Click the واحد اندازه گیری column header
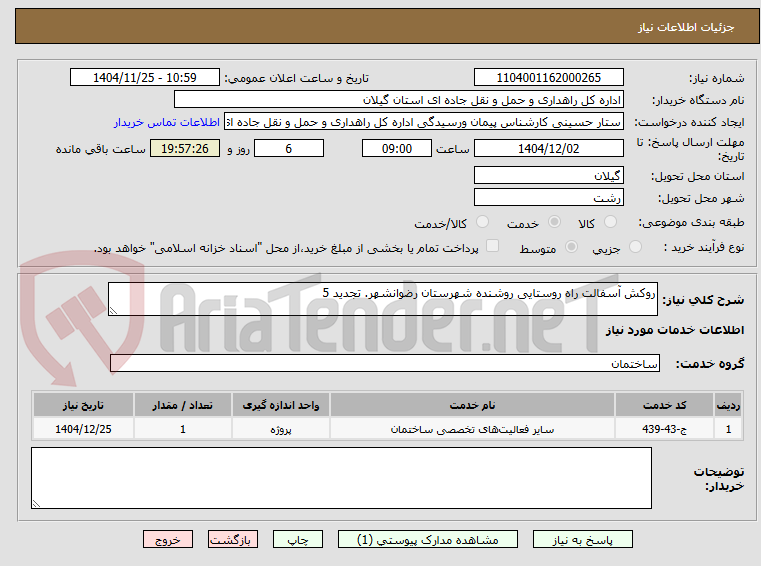 [x=281, y=405]
